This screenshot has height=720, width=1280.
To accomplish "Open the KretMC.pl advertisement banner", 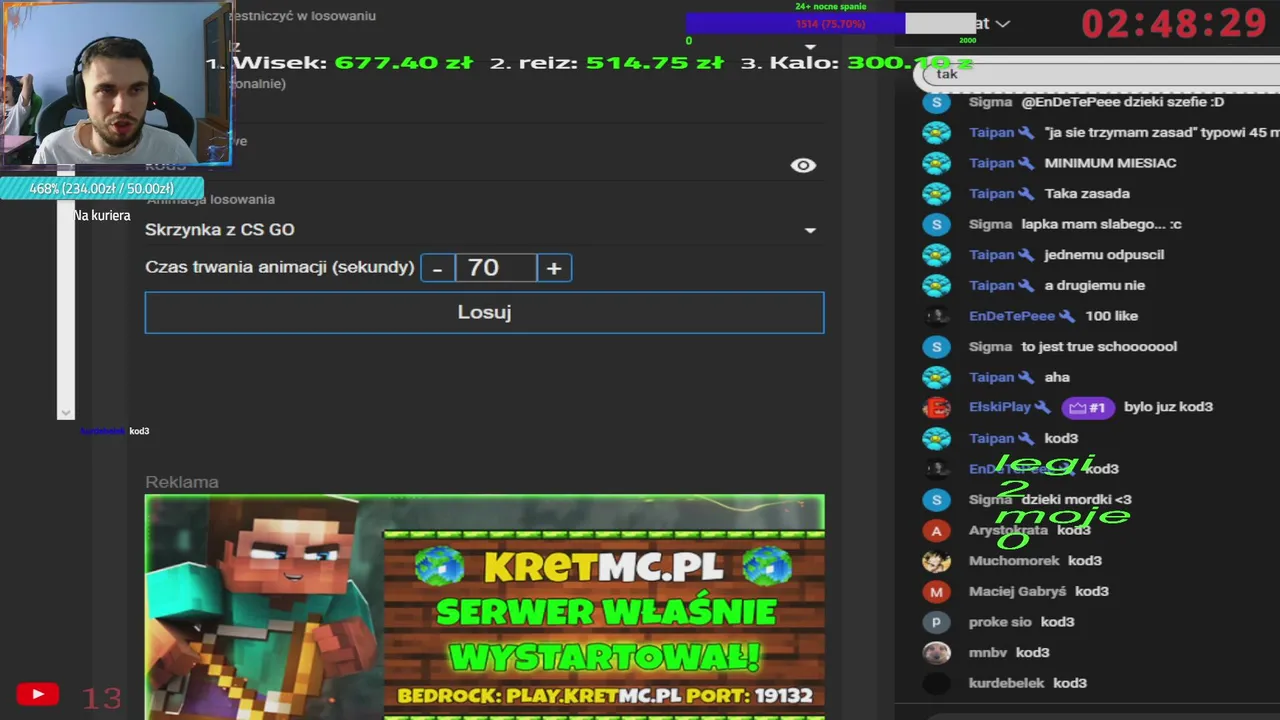I will click(484, 607).
